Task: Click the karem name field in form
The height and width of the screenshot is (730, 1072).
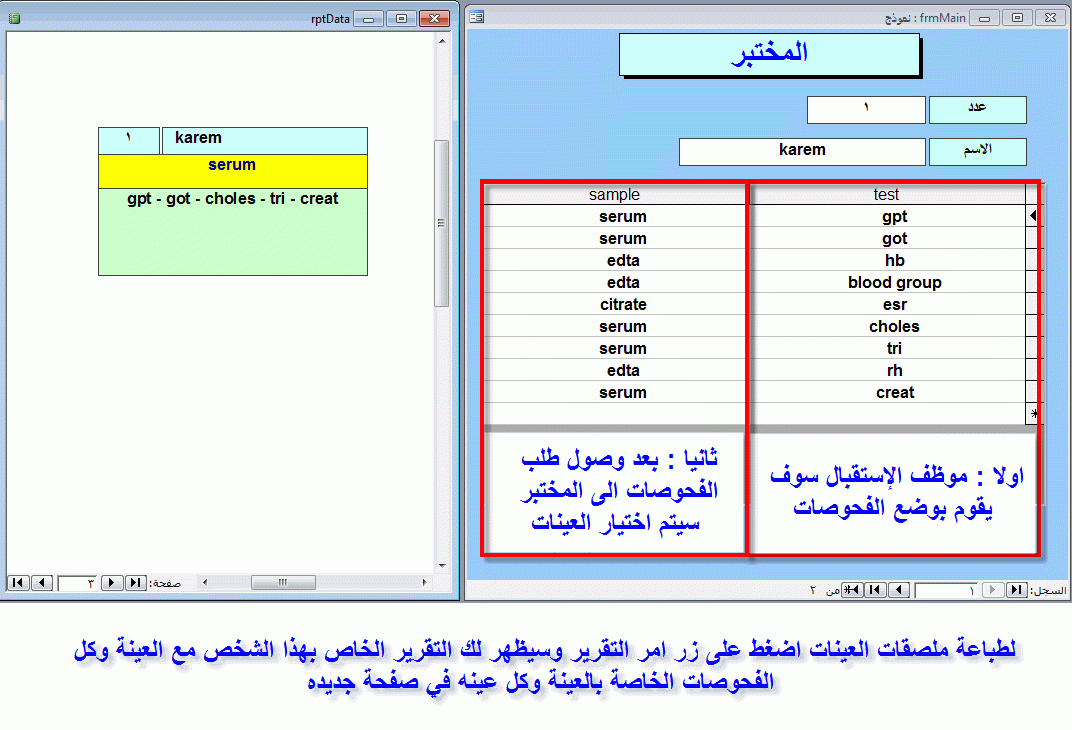Action: [802, 152]
